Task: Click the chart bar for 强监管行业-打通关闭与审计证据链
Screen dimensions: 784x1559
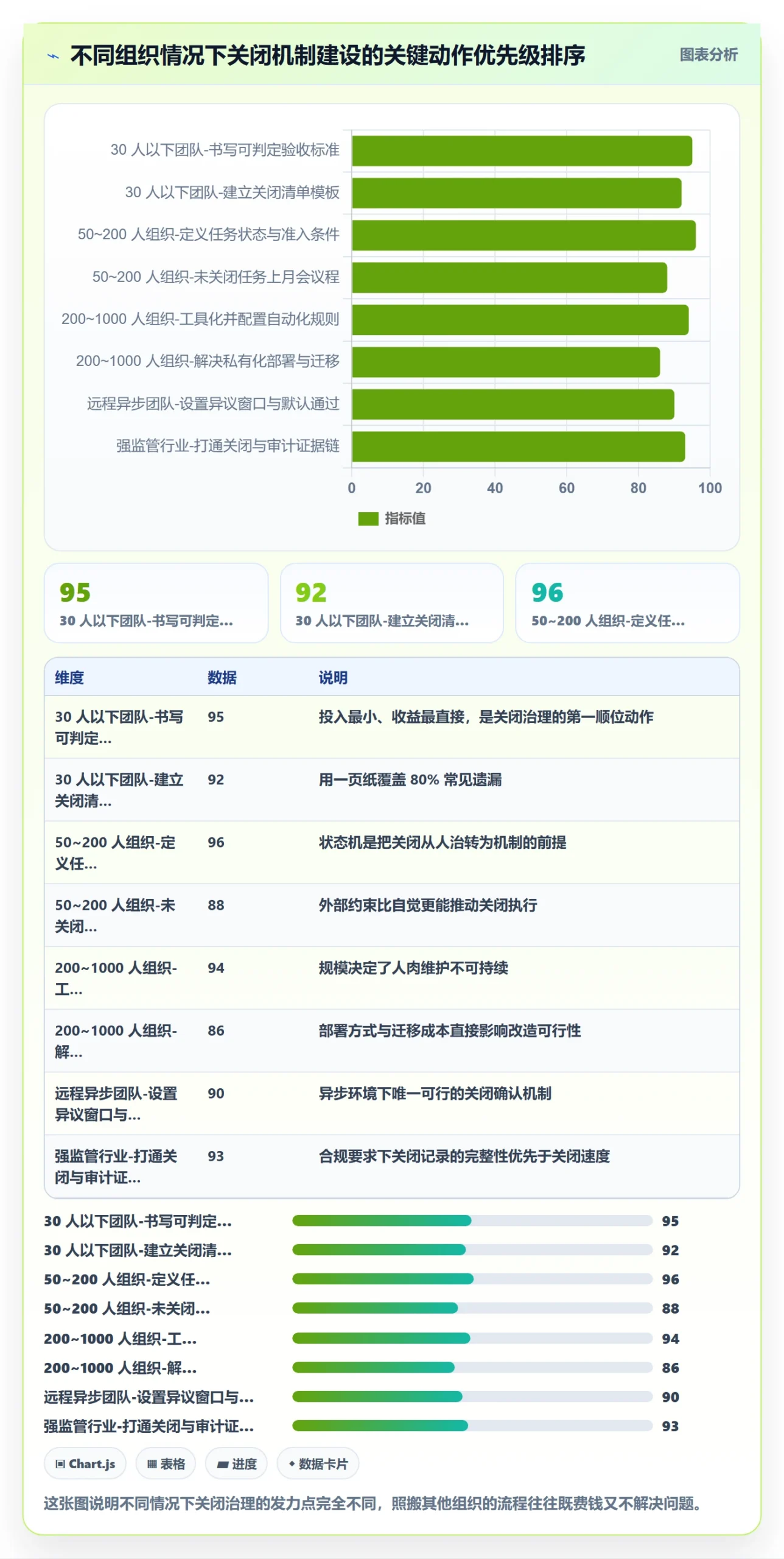Action: (x=519, y=447)
